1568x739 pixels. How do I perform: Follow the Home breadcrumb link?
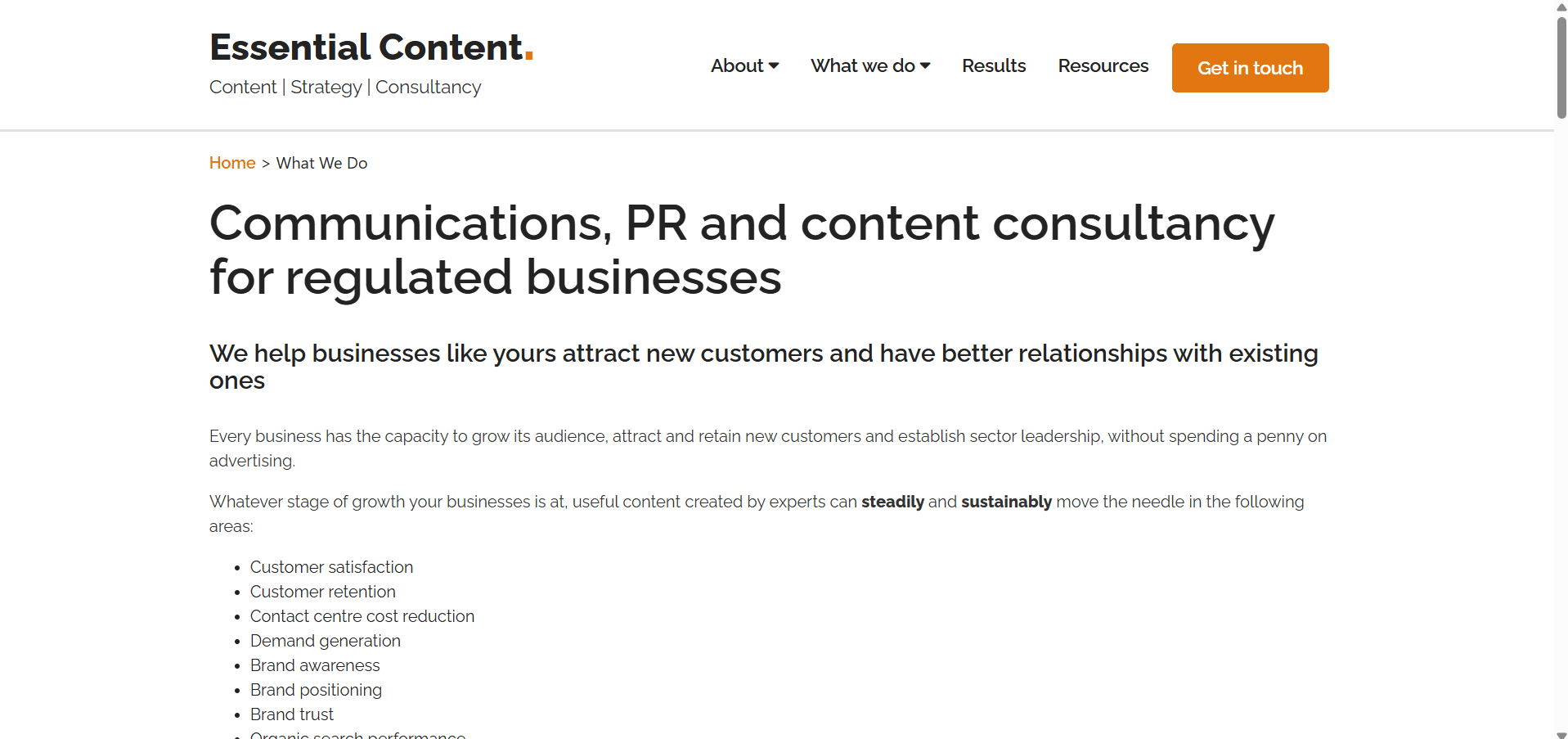(x=232, y=163)
